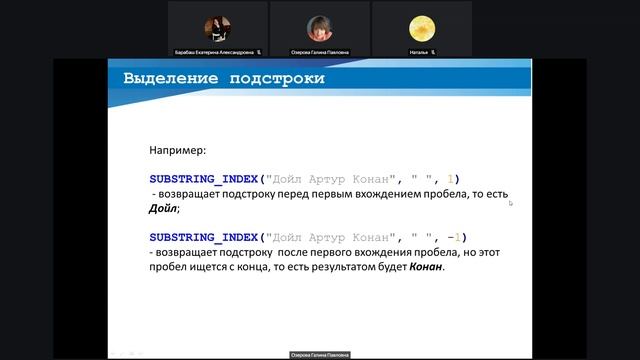The width and height of the screenshot is (640, 360).
Task: Click presenter name tag at slide bottom
Action: point(320,355)
